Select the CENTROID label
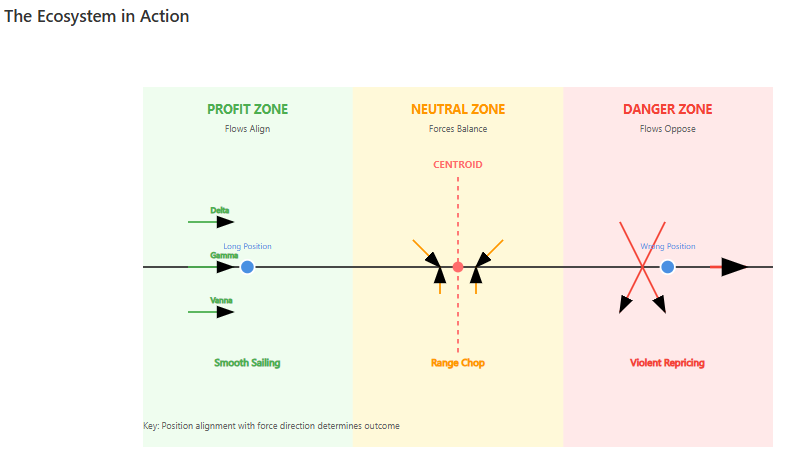Viewport: 795px width, 469px height. pyautogui.click(x=458, y=165)
